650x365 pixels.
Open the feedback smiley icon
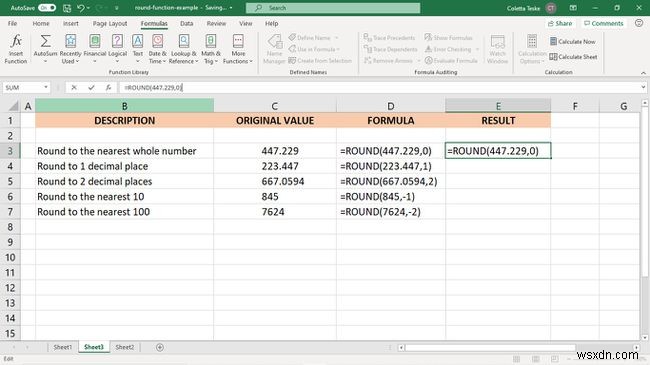(639, 23)
